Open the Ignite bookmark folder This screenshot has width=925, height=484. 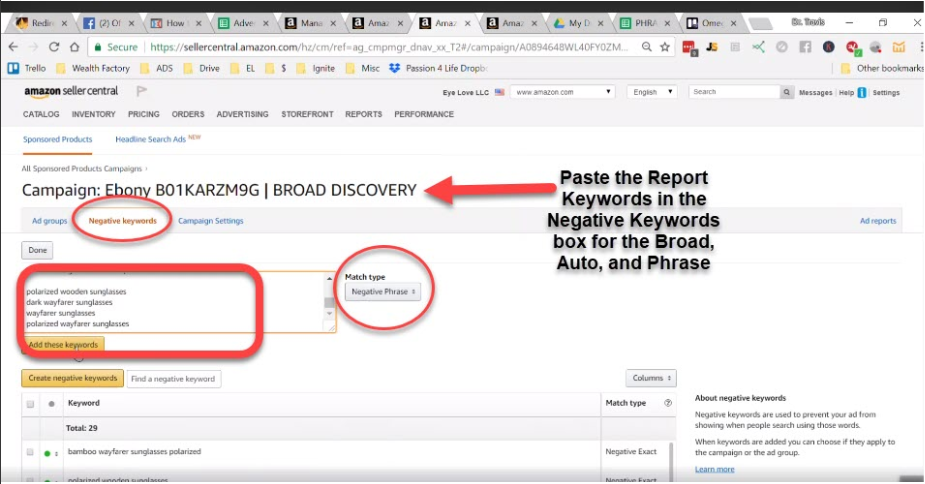click(x=316, y=68)
